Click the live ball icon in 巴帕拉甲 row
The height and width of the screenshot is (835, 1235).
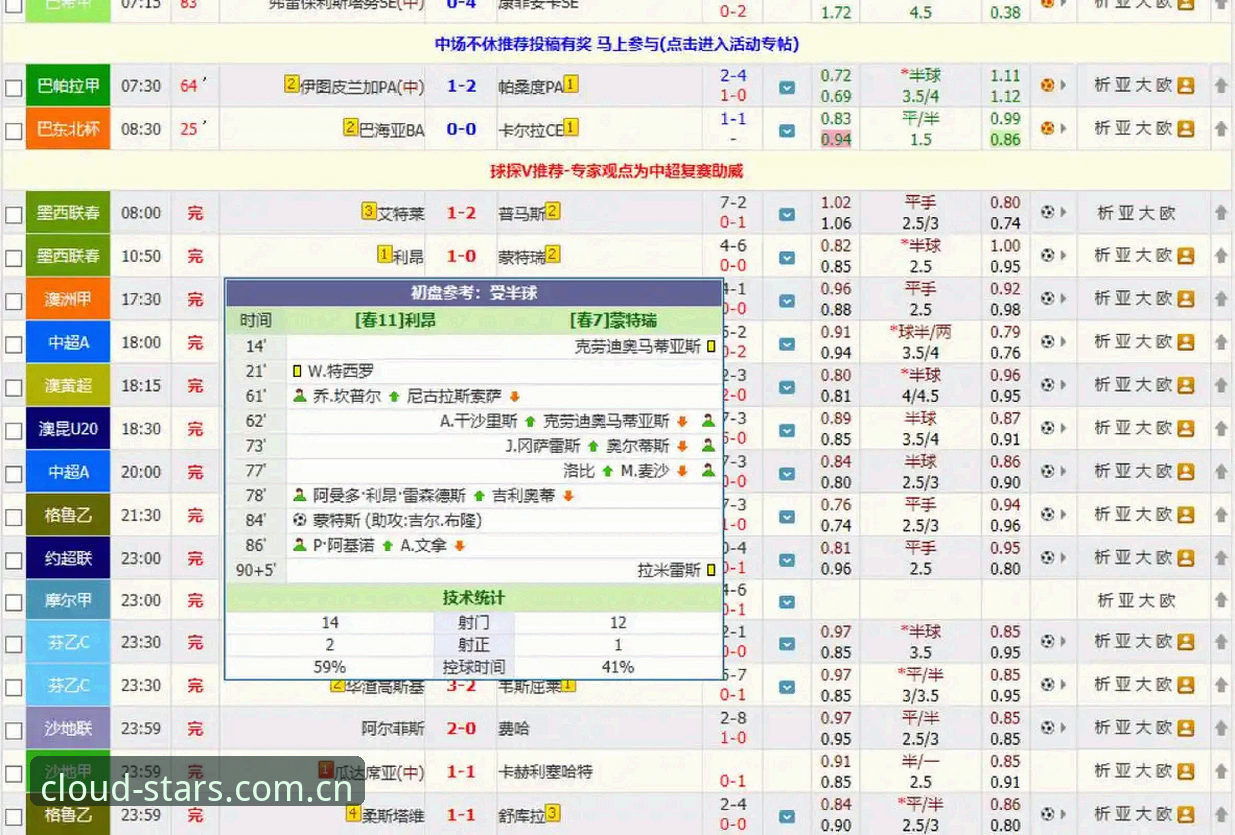tap(1047, 86)
